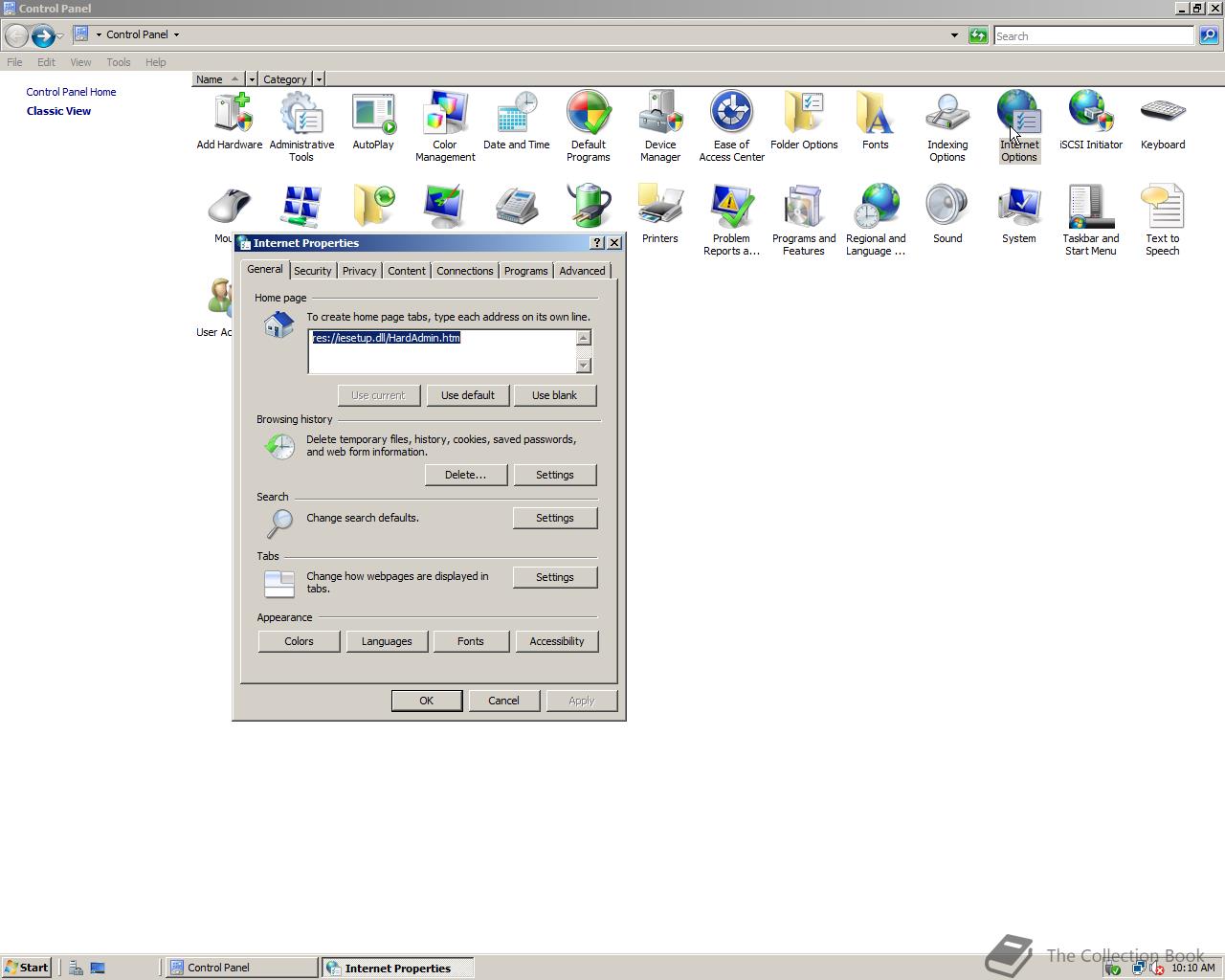Open iSCSI Initiator icon
1225x980 pixels.
coord(1091,122)
